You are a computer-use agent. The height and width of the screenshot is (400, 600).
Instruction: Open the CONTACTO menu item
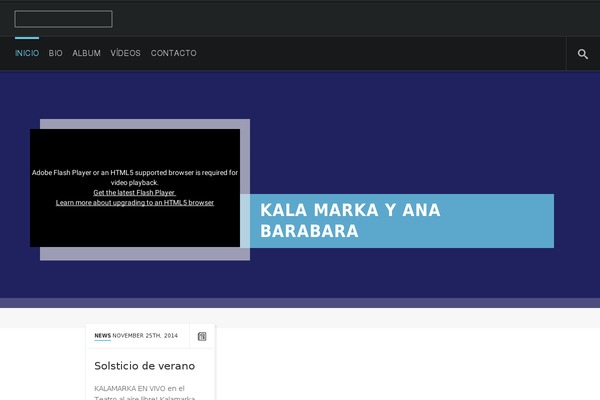coord(174,53)
